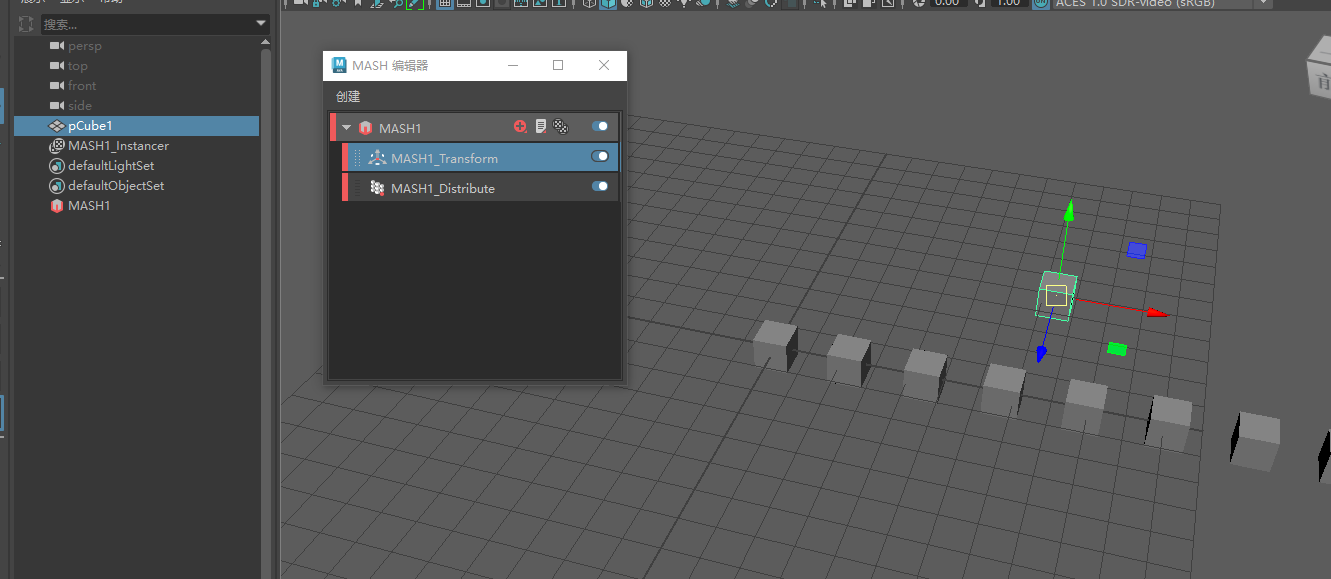Select pCube1 in the Outliner
This screenshot has height=579, width=1331.
136,126
